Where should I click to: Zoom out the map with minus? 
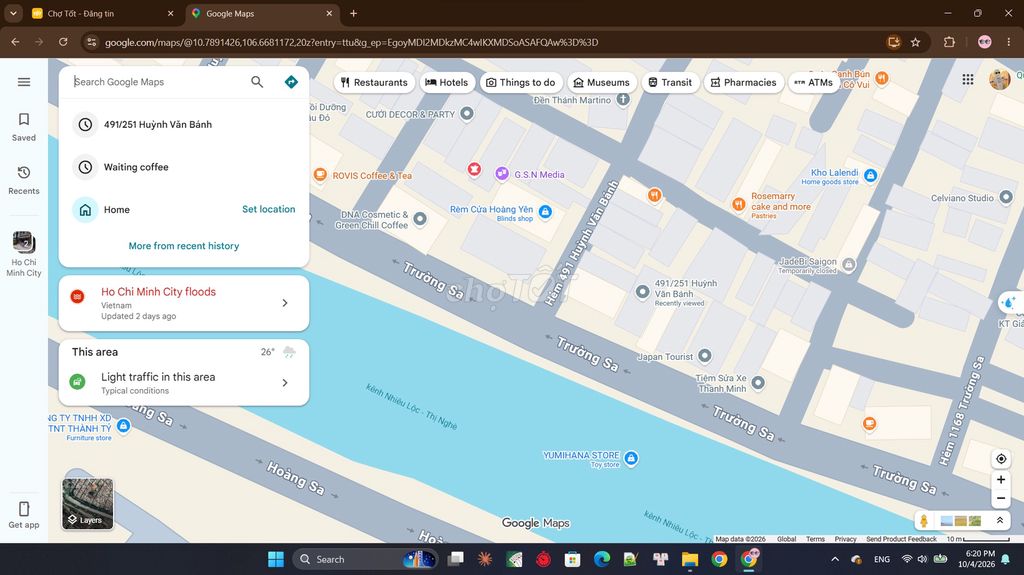[x=1000, y=499]
